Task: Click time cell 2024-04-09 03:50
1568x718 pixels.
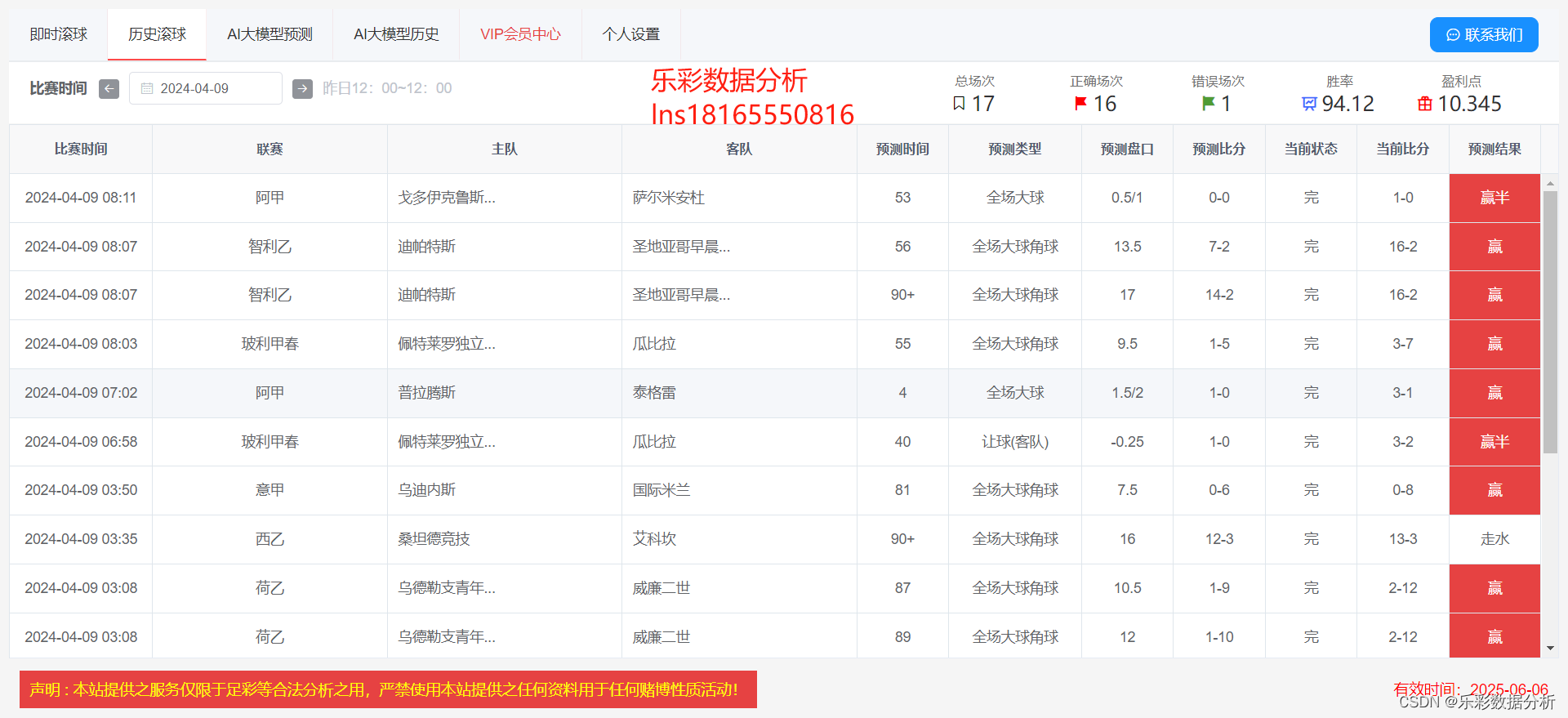Action: pyautogui.click(x=81, y=490)
